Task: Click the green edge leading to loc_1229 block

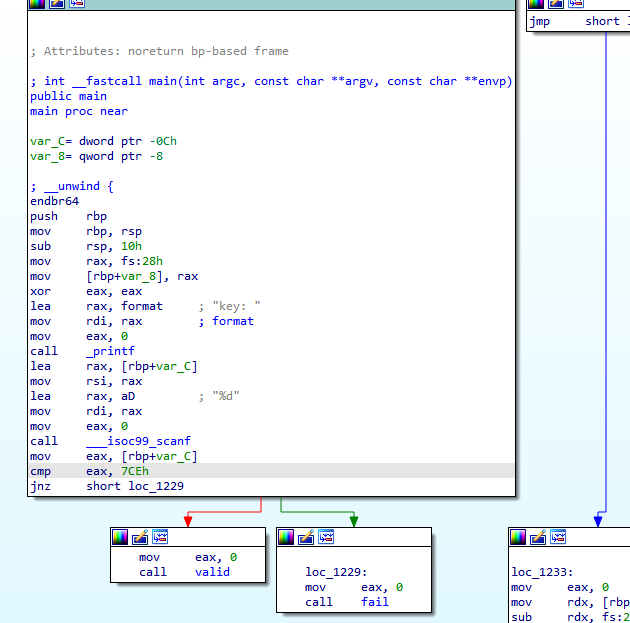Action: click(317, 512)
